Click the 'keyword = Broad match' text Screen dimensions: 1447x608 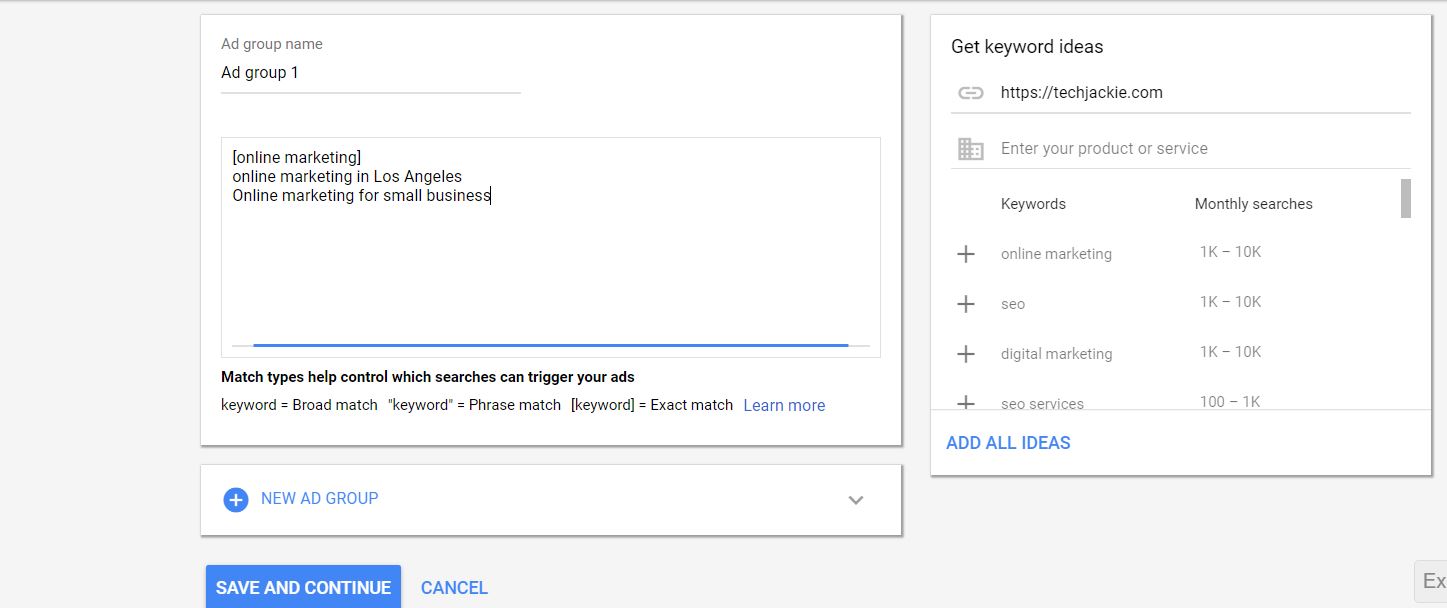tap(299, 405)
